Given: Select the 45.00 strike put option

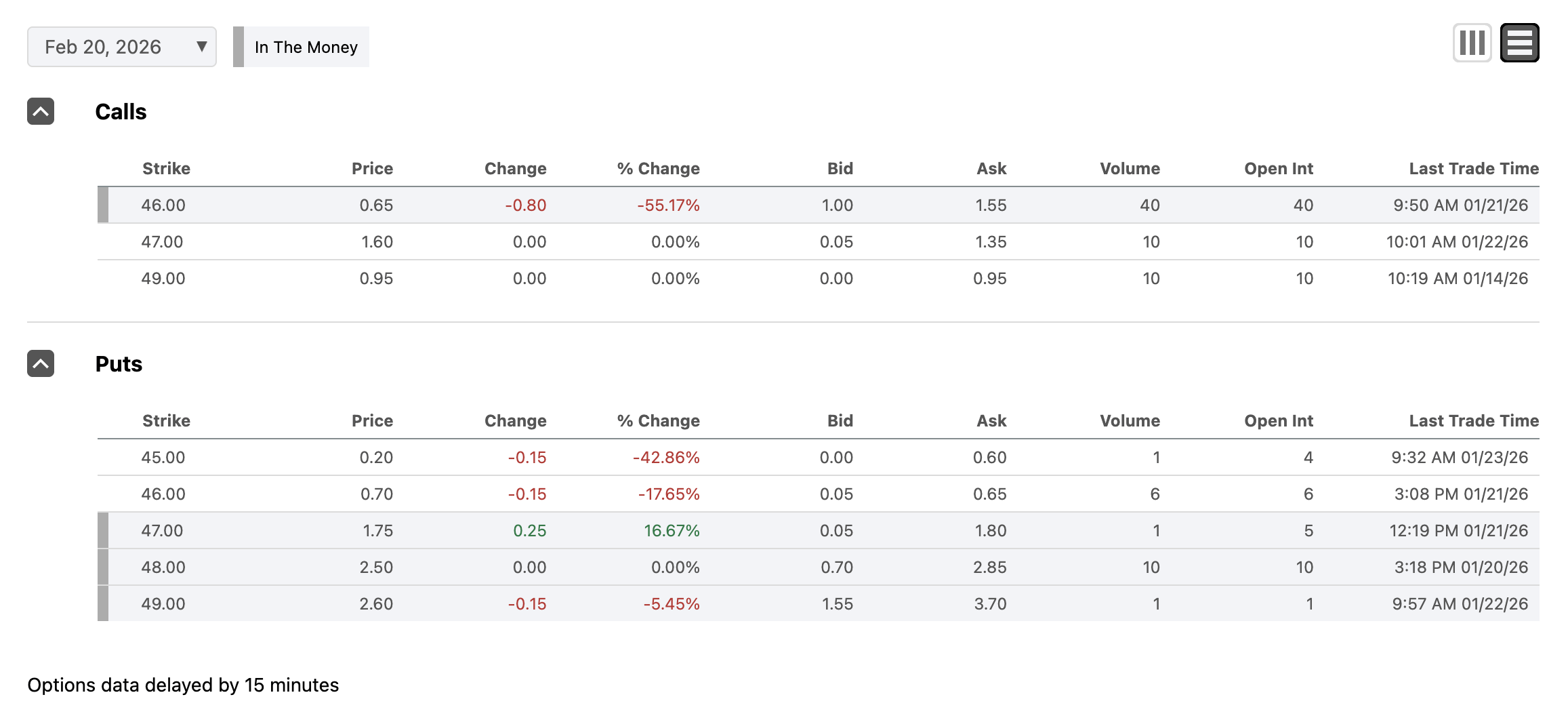Looking at the screenshot, I should coord(163,458).
